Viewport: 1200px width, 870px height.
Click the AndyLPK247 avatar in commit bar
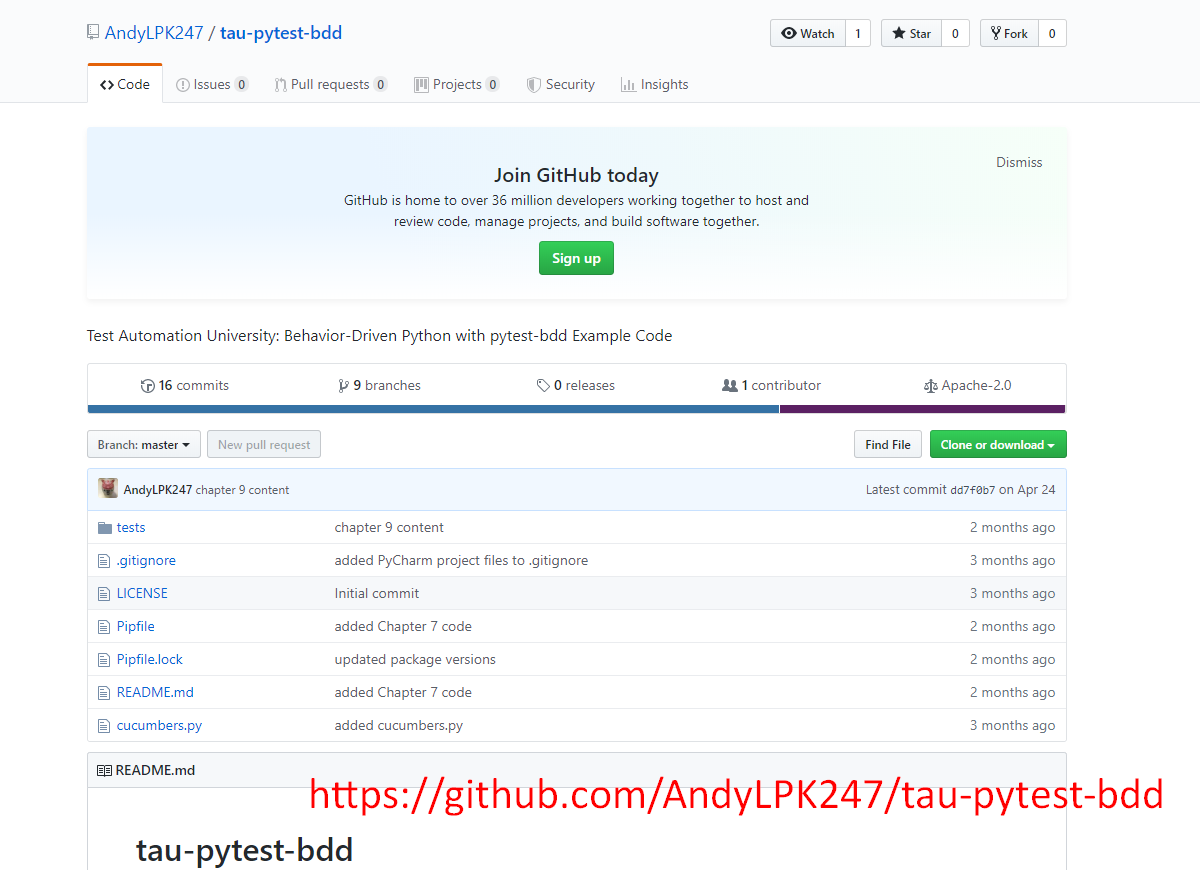coord(108,489)
